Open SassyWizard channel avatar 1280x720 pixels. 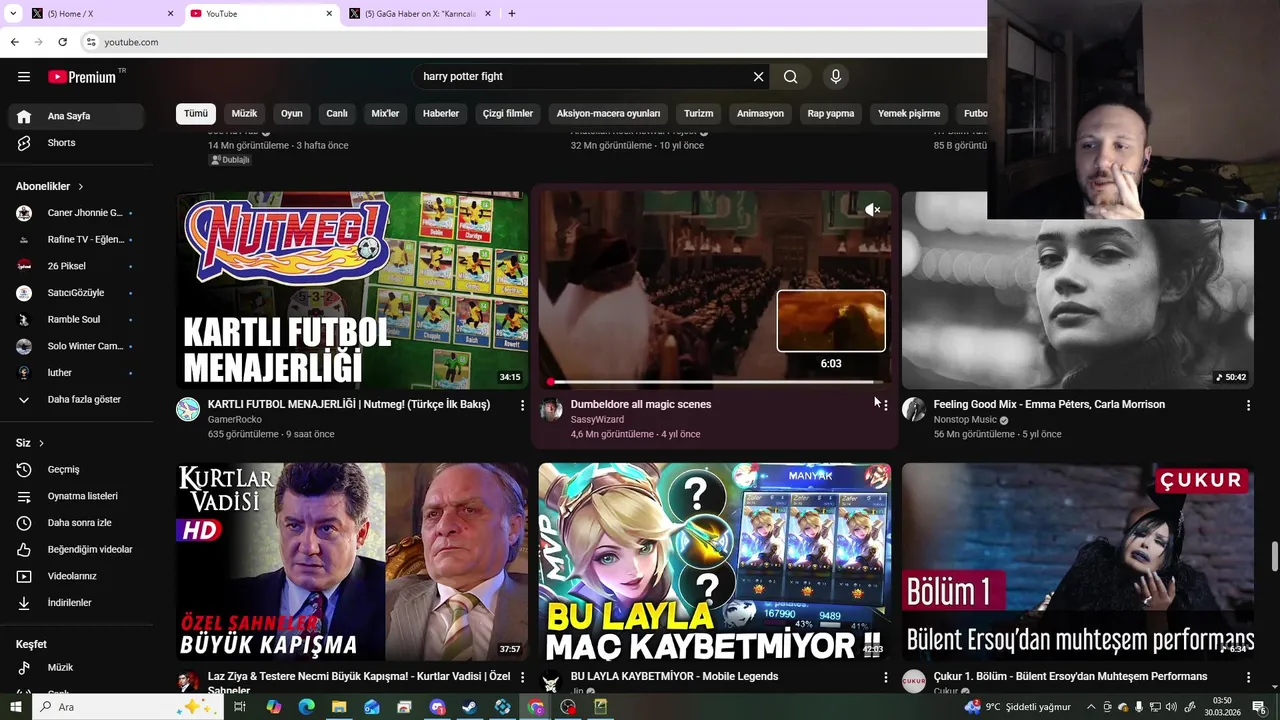[x=551, y=409]
